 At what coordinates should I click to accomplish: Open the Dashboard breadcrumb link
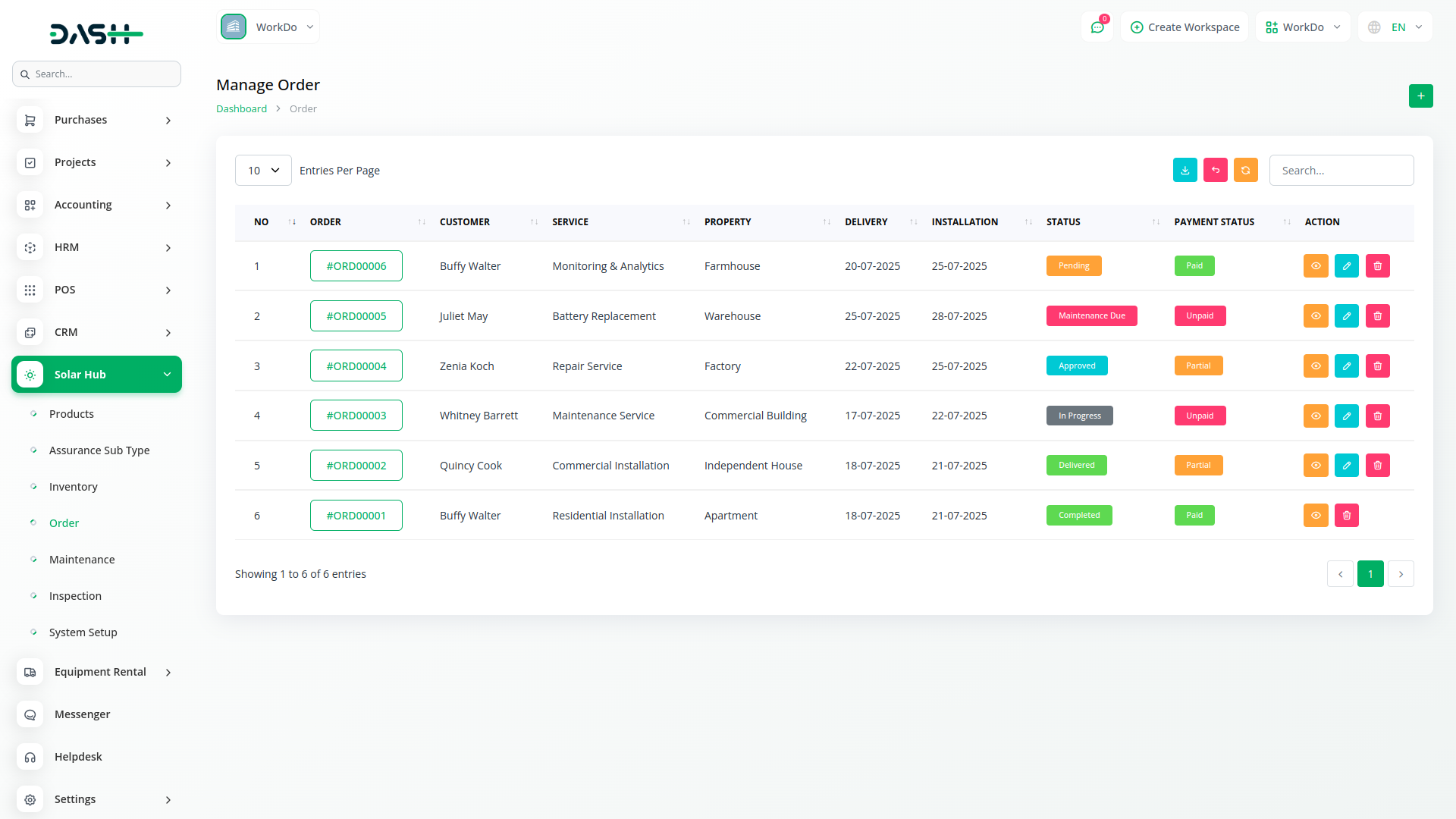(x=241, y=109)
